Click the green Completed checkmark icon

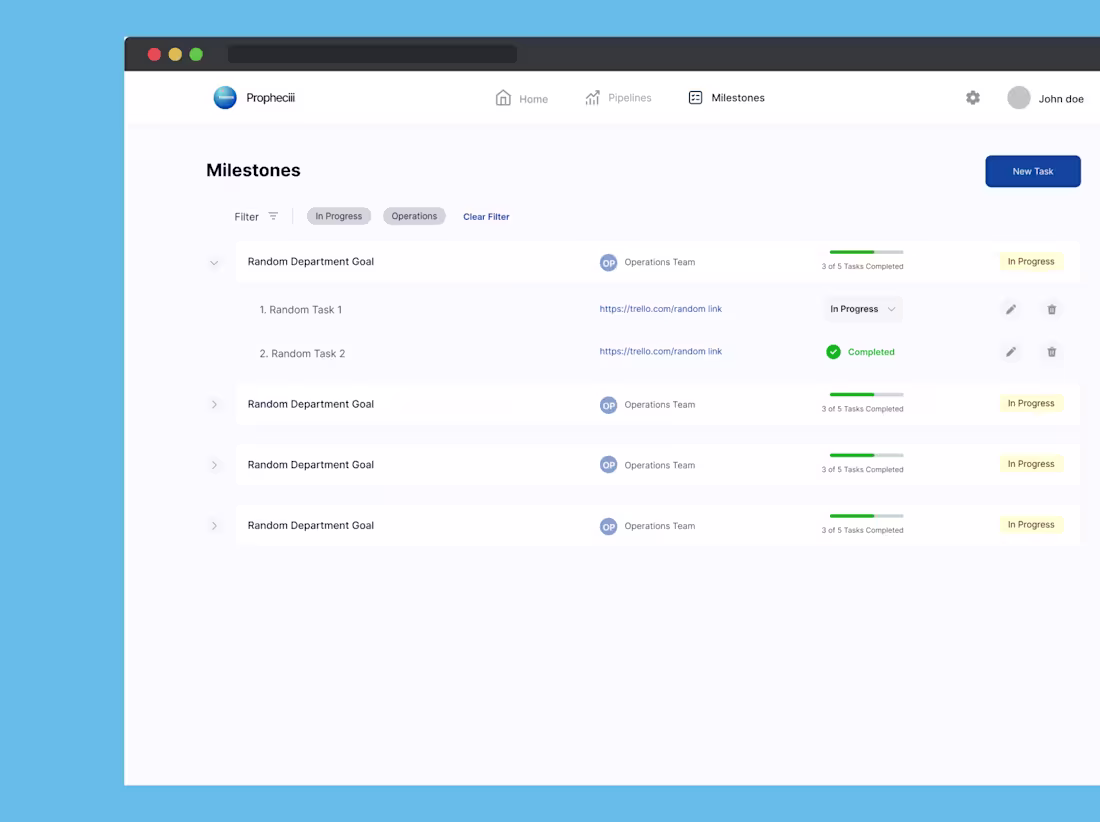tap(833, 351)
